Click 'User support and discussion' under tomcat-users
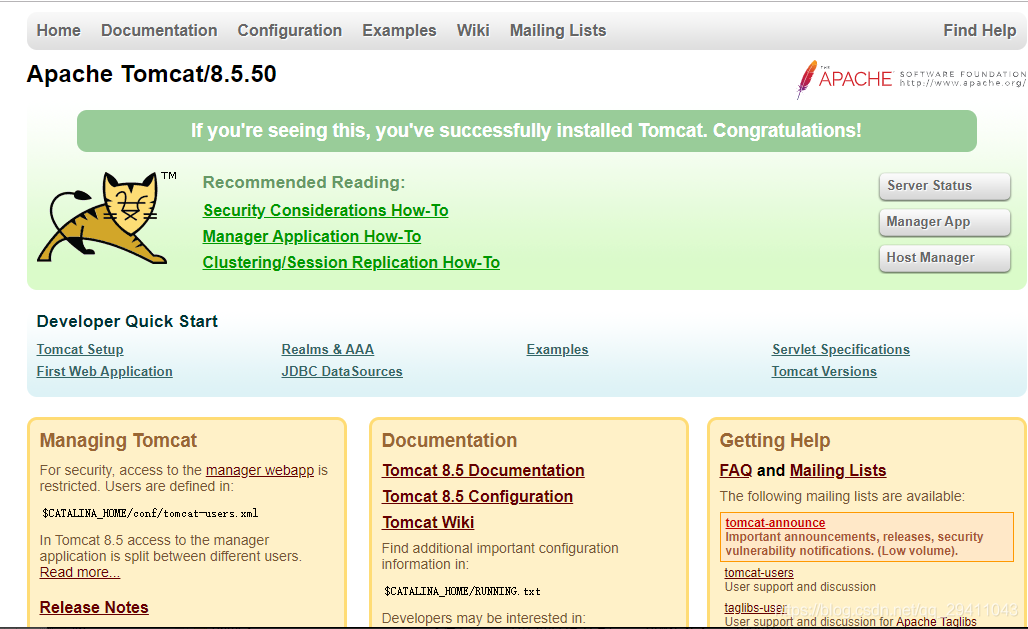 (800, 587)
